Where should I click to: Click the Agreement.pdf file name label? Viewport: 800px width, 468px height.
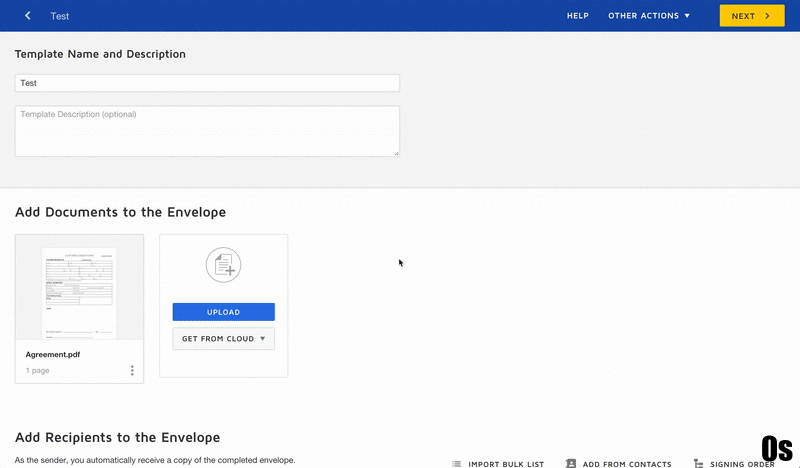click(x=54, y=354)
